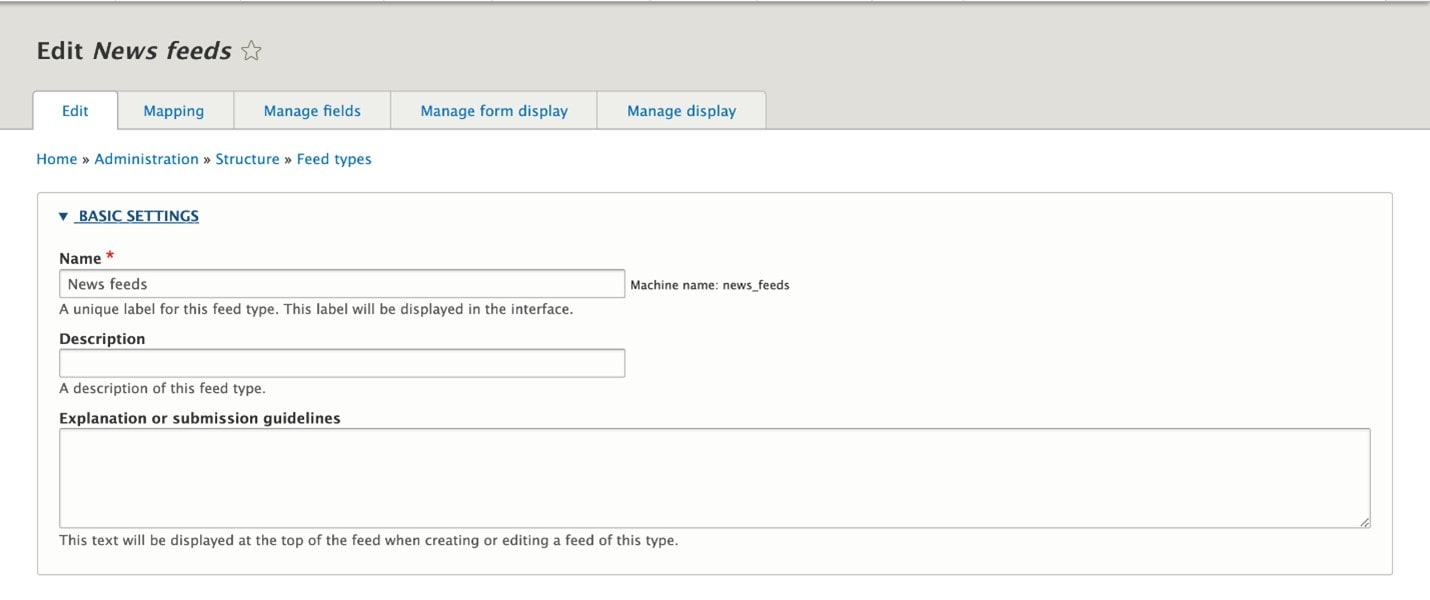Click the Description field label
The height and width of the screenshot is (600, 1430).
102,339
